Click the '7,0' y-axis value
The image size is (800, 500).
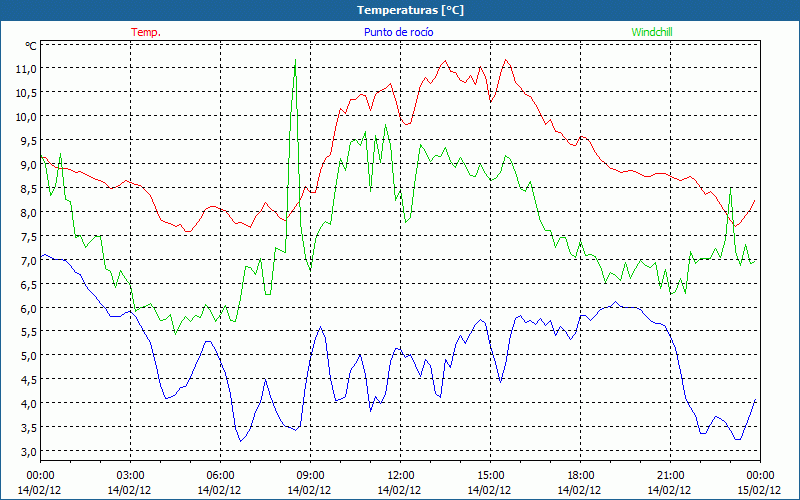point(28,261)
